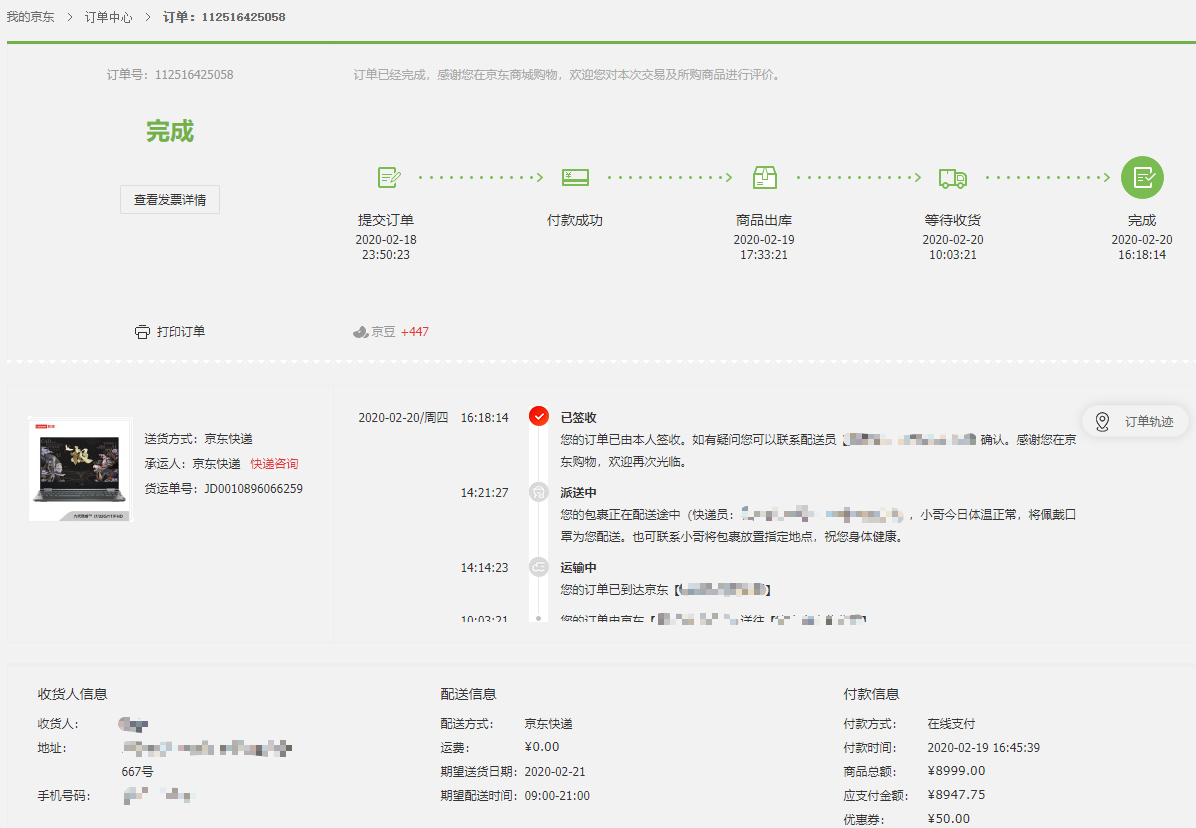
Task: Click the printer icon beside 打印订单
Action: [142, 332]
